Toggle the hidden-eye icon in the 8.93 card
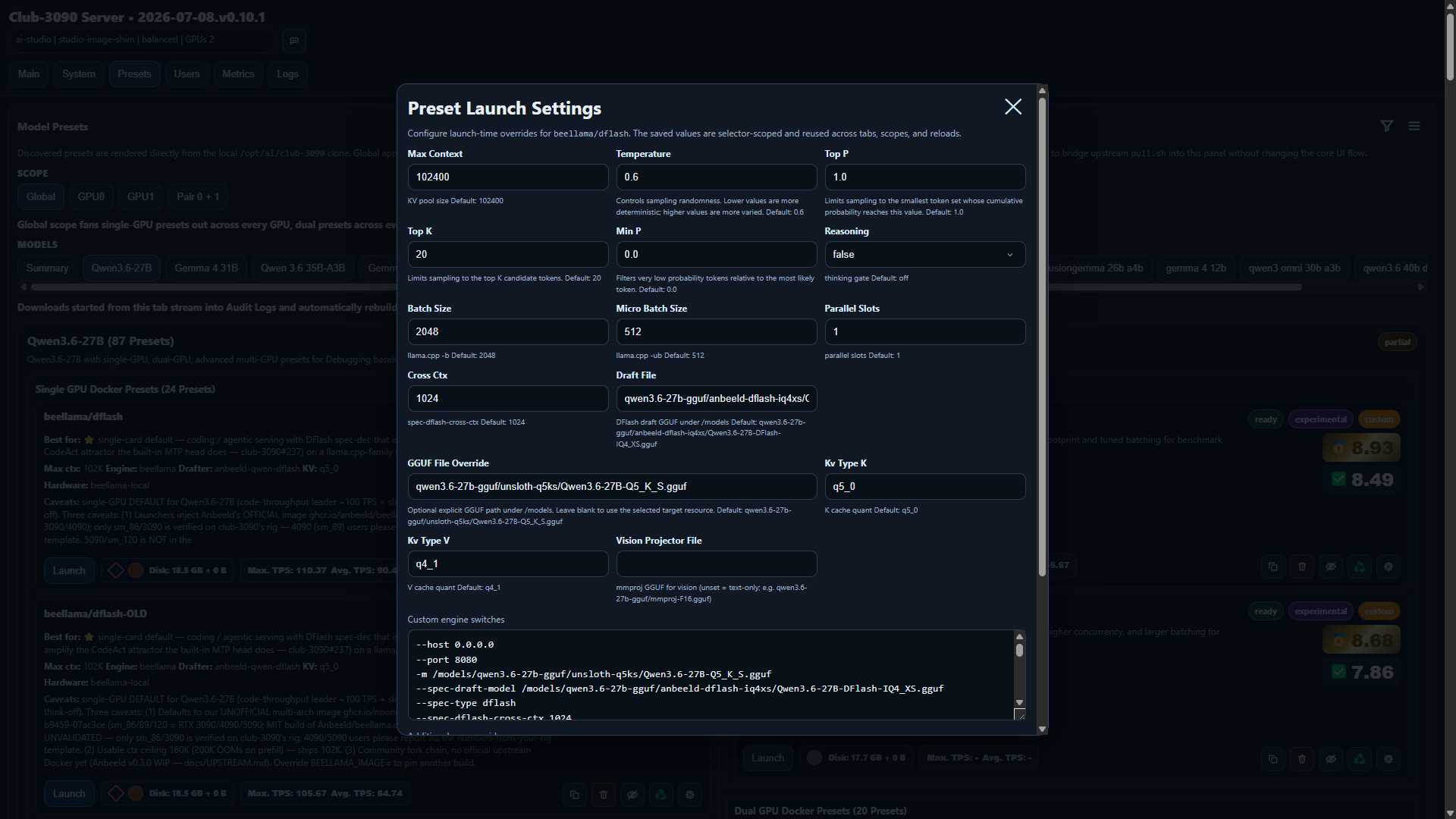The image size is (1456, 819). click(1331, 566)
